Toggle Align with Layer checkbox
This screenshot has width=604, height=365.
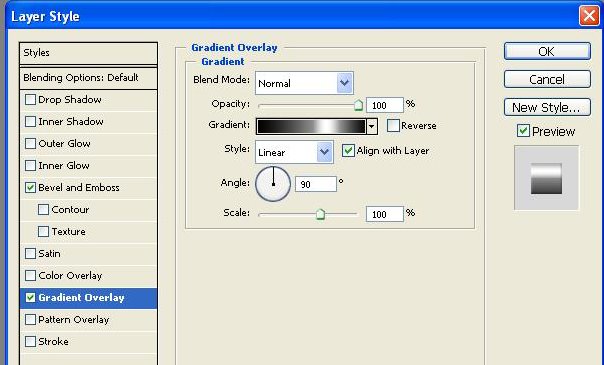(348, 151)
